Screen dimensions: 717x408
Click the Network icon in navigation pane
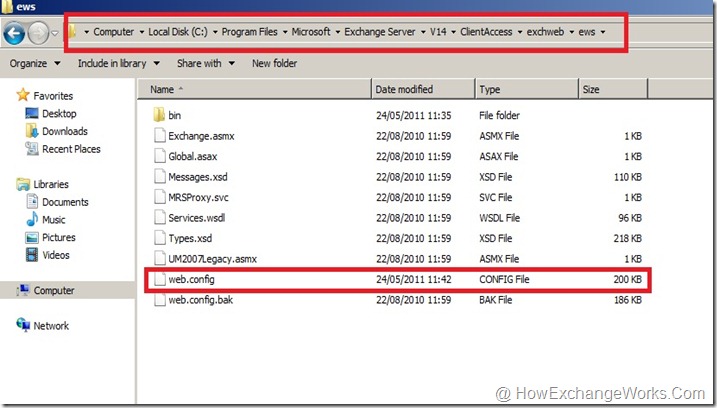pos(23,325)
